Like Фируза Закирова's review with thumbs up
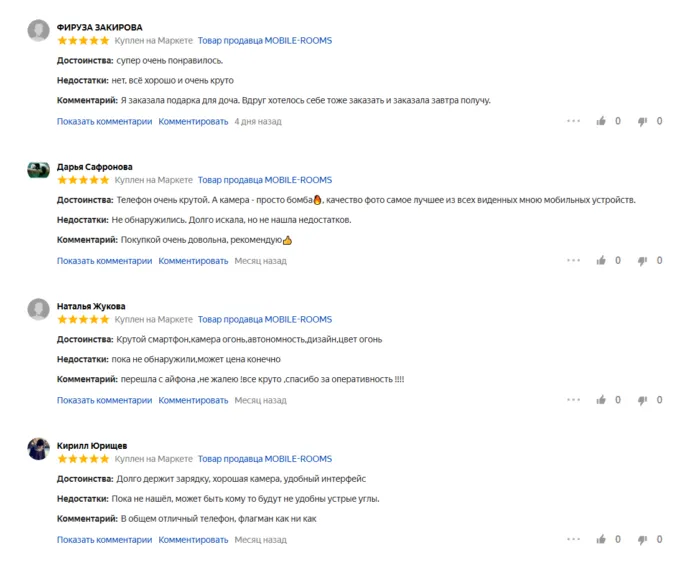The width and height of the screenshot is (680, 564). point(601,121)
